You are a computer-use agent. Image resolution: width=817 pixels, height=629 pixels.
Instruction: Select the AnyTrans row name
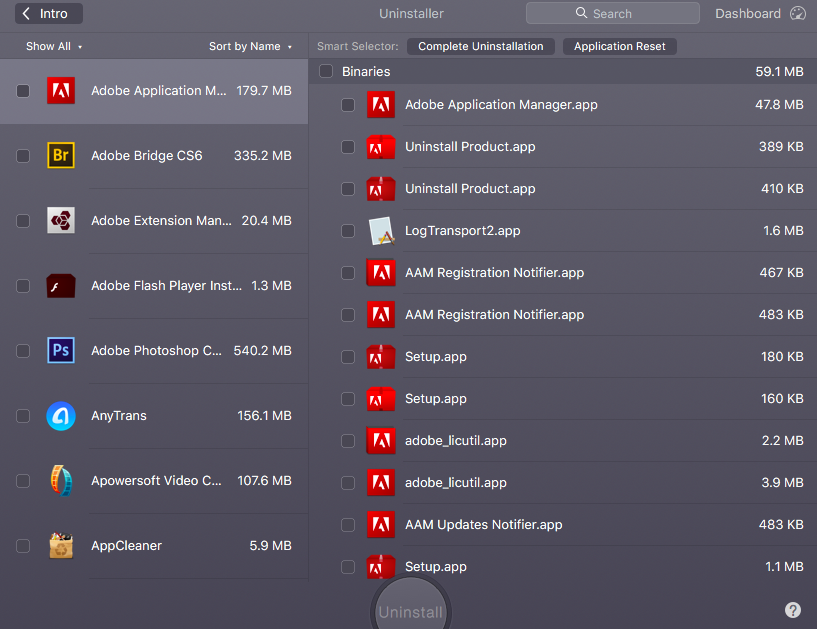pyautogui.click(x=119, y=416)
